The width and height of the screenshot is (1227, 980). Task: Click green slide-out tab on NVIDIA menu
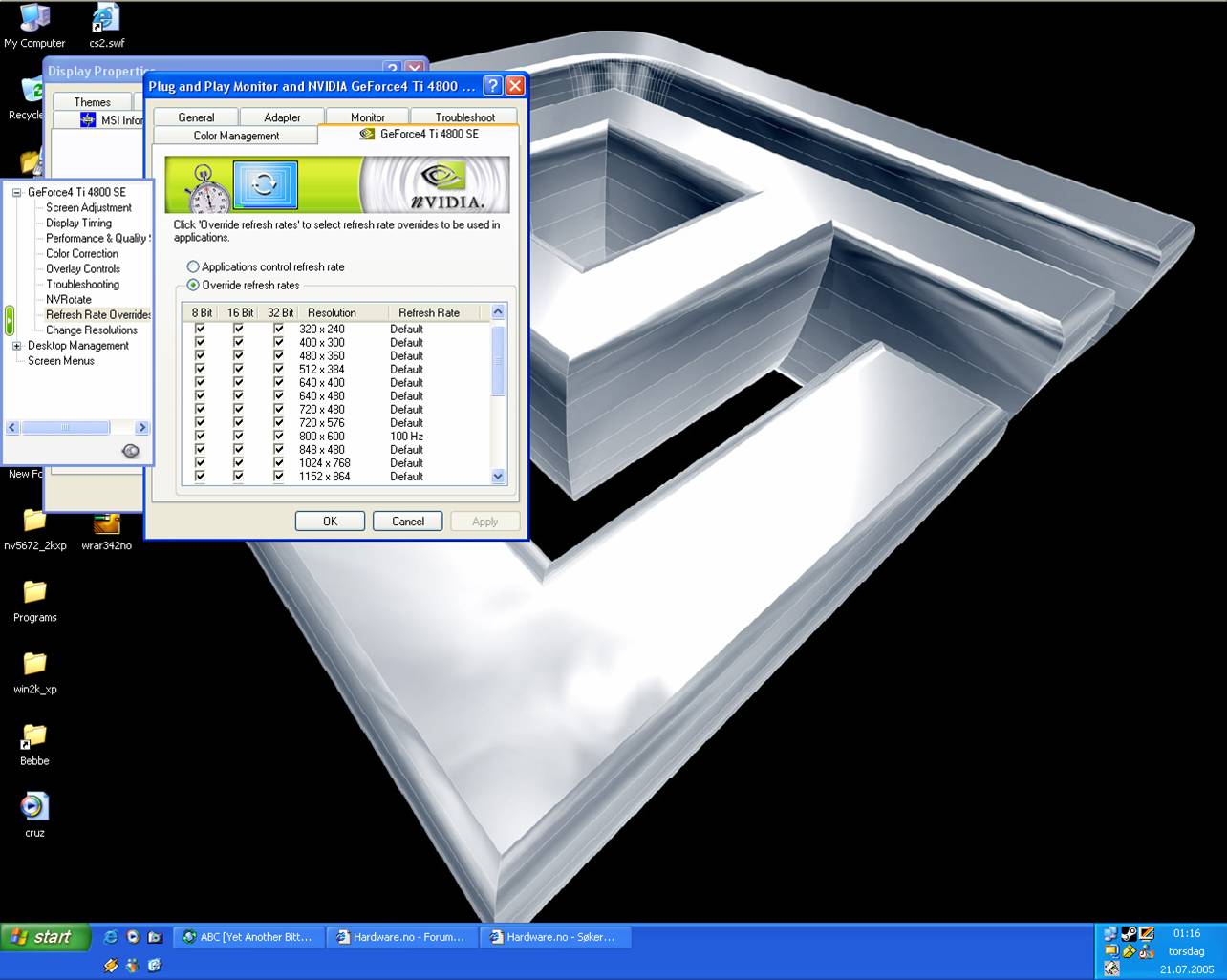point(10,320)
